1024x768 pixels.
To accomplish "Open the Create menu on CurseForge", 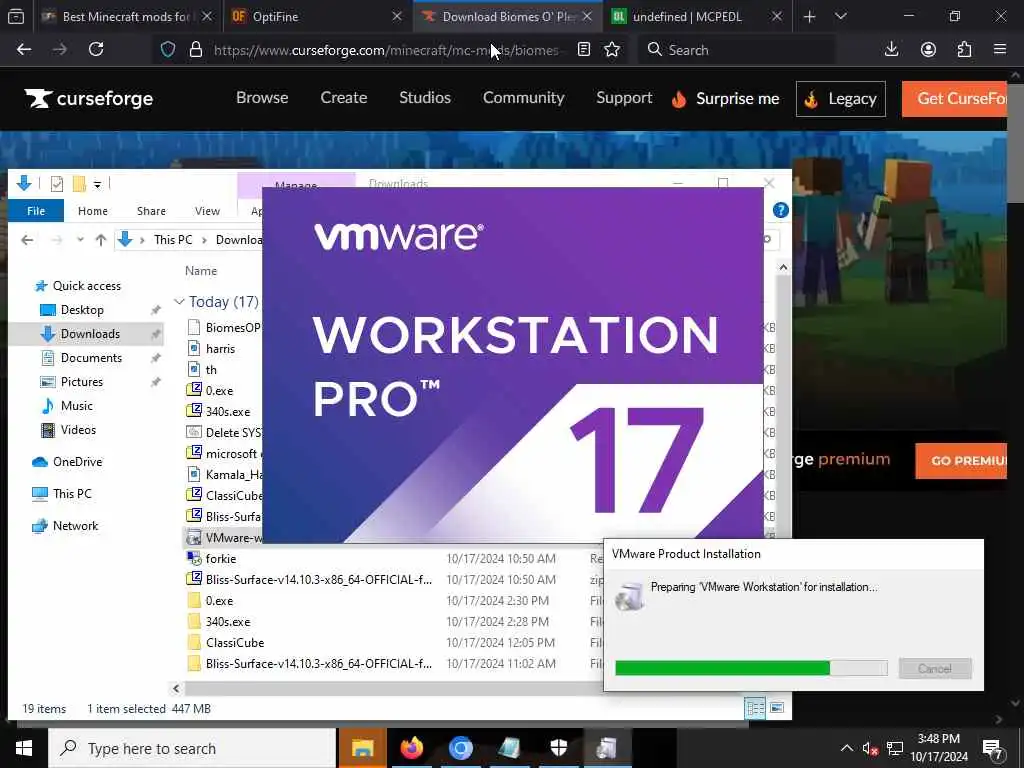I will 344,98.
